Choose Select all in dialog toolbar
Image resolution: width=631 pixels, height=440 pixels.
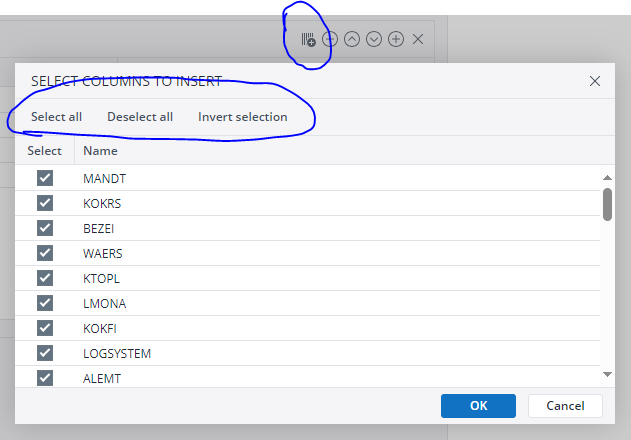click(x=56, y=117)
